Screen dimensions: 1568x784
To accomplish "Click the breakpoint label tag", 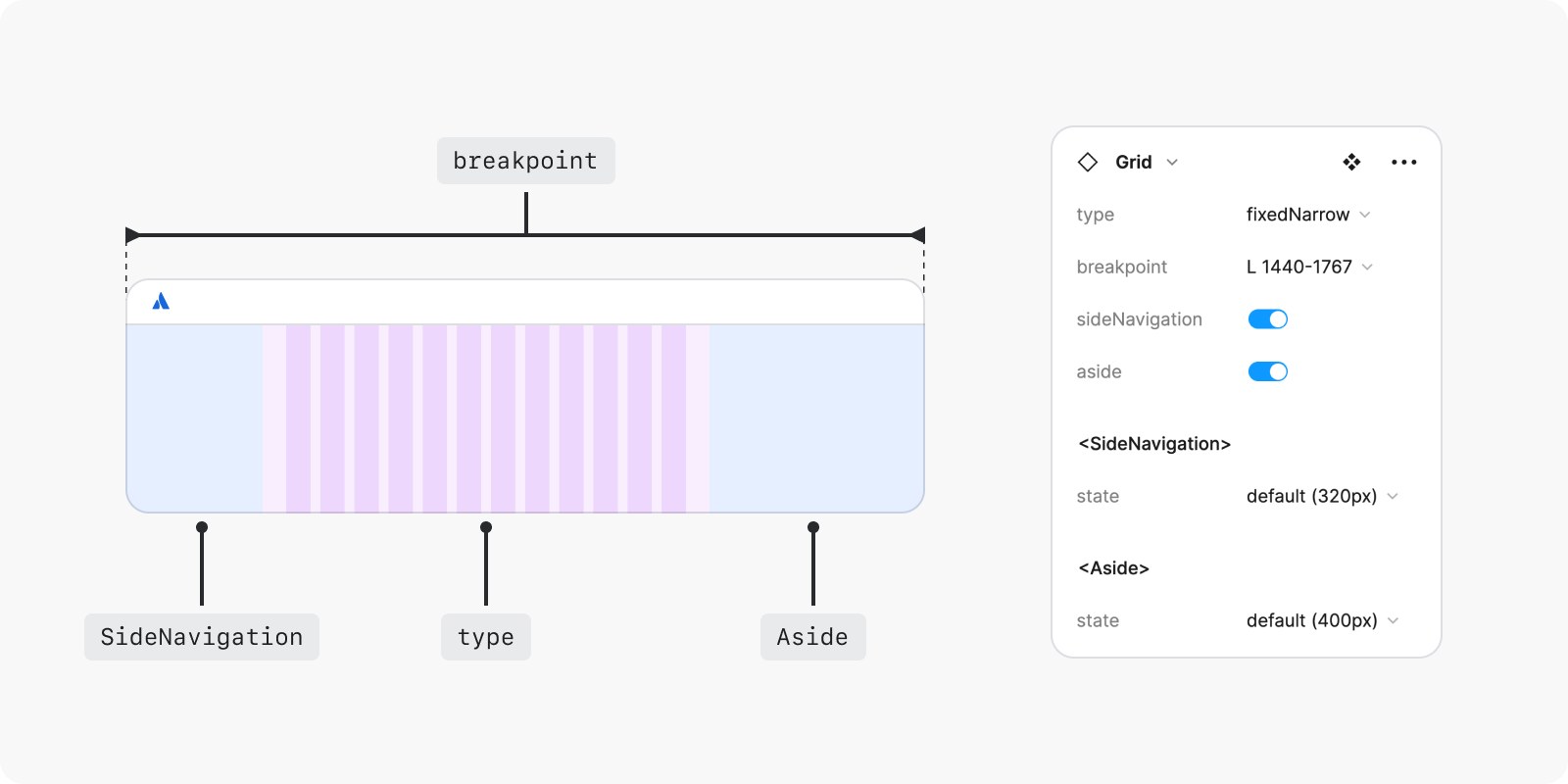I will [x=525, y=161].
